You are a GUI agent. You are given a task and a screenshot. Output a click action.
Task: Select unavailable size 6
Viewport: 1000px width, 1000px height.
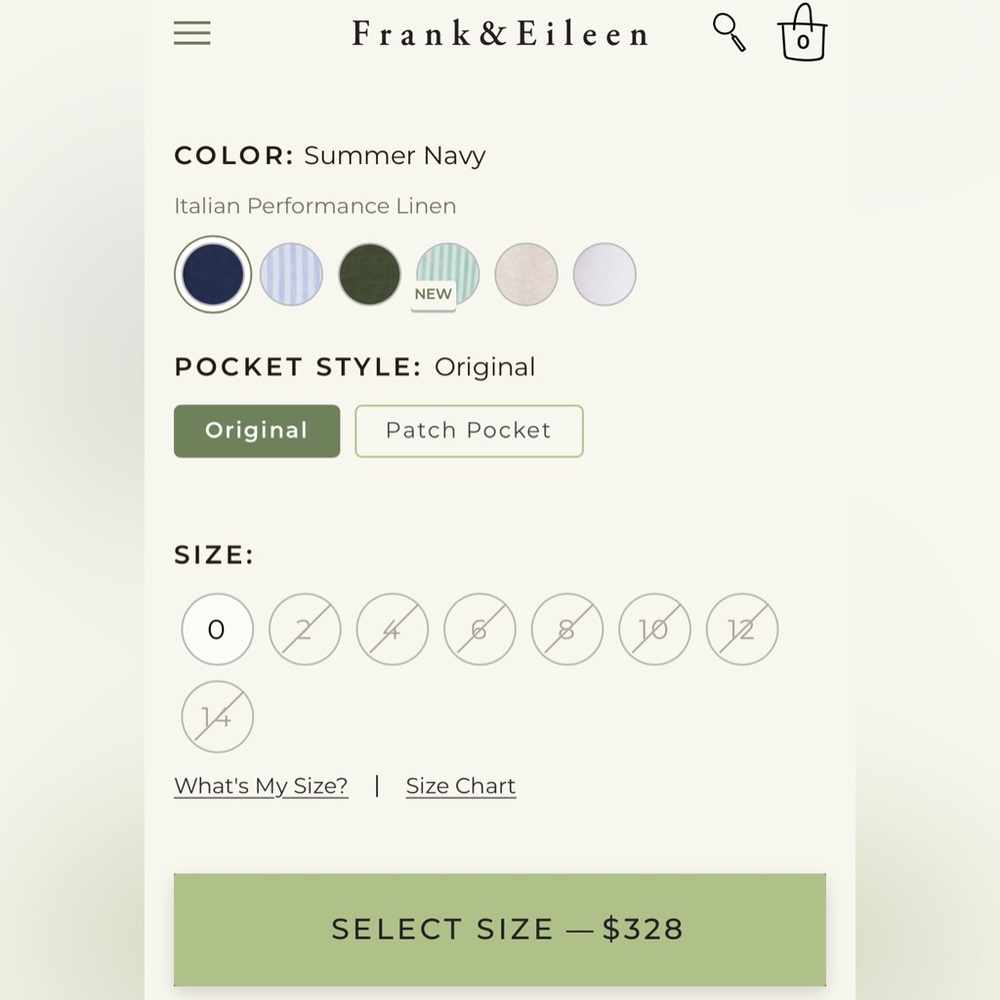[480, 630]
